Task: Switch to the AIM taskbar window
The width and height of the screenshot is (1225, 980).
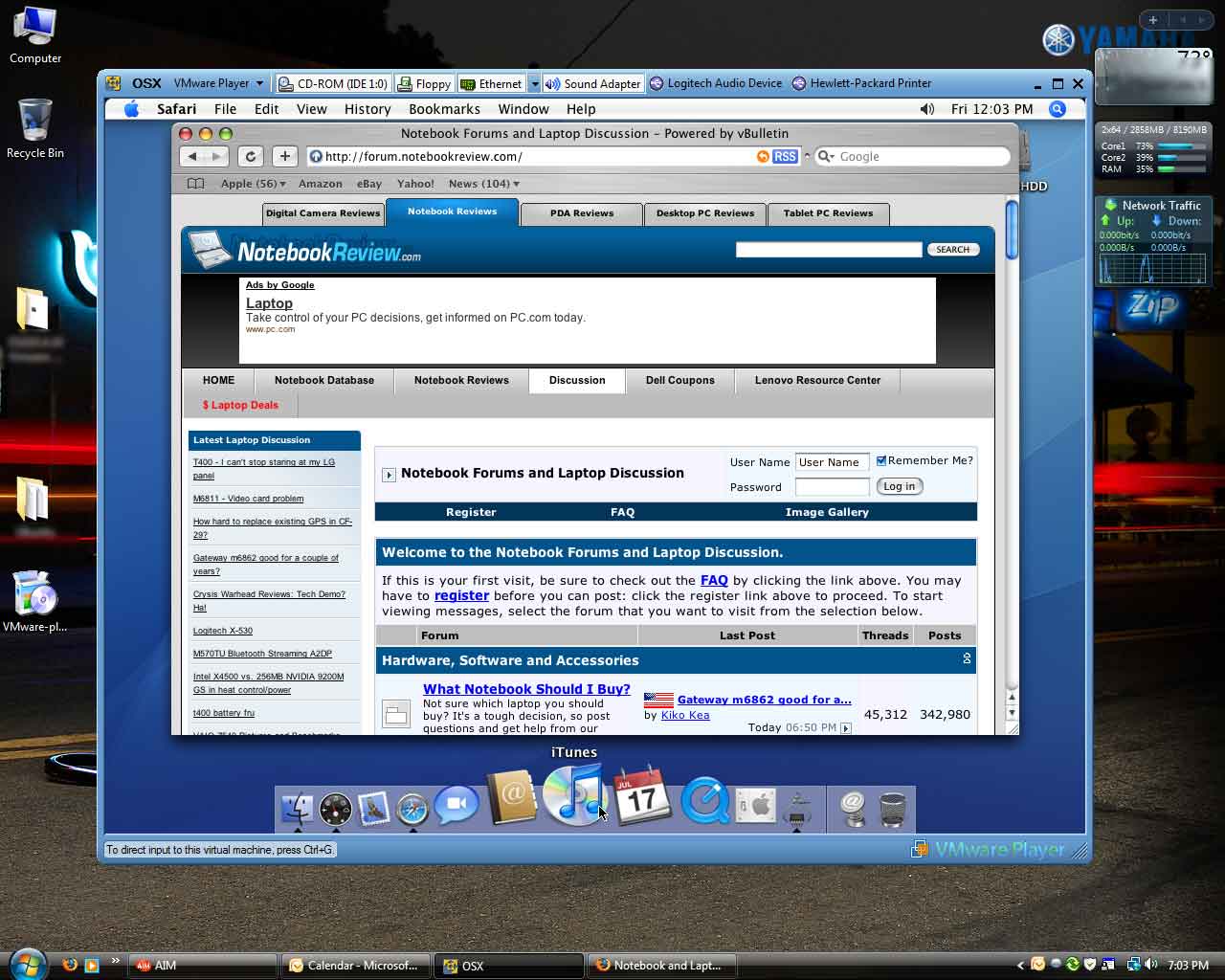Action: [x=203, y=966]
